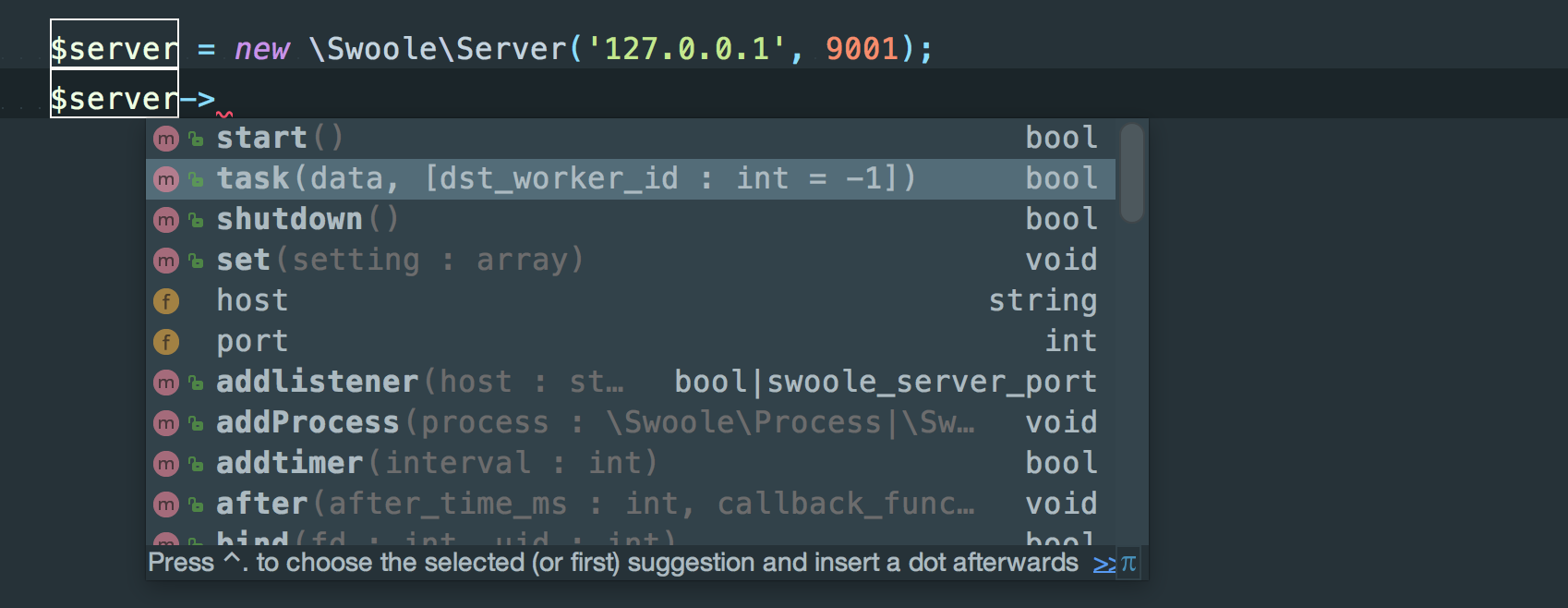
Task: Click the 9001 port number in code
Action: point(862,48)
